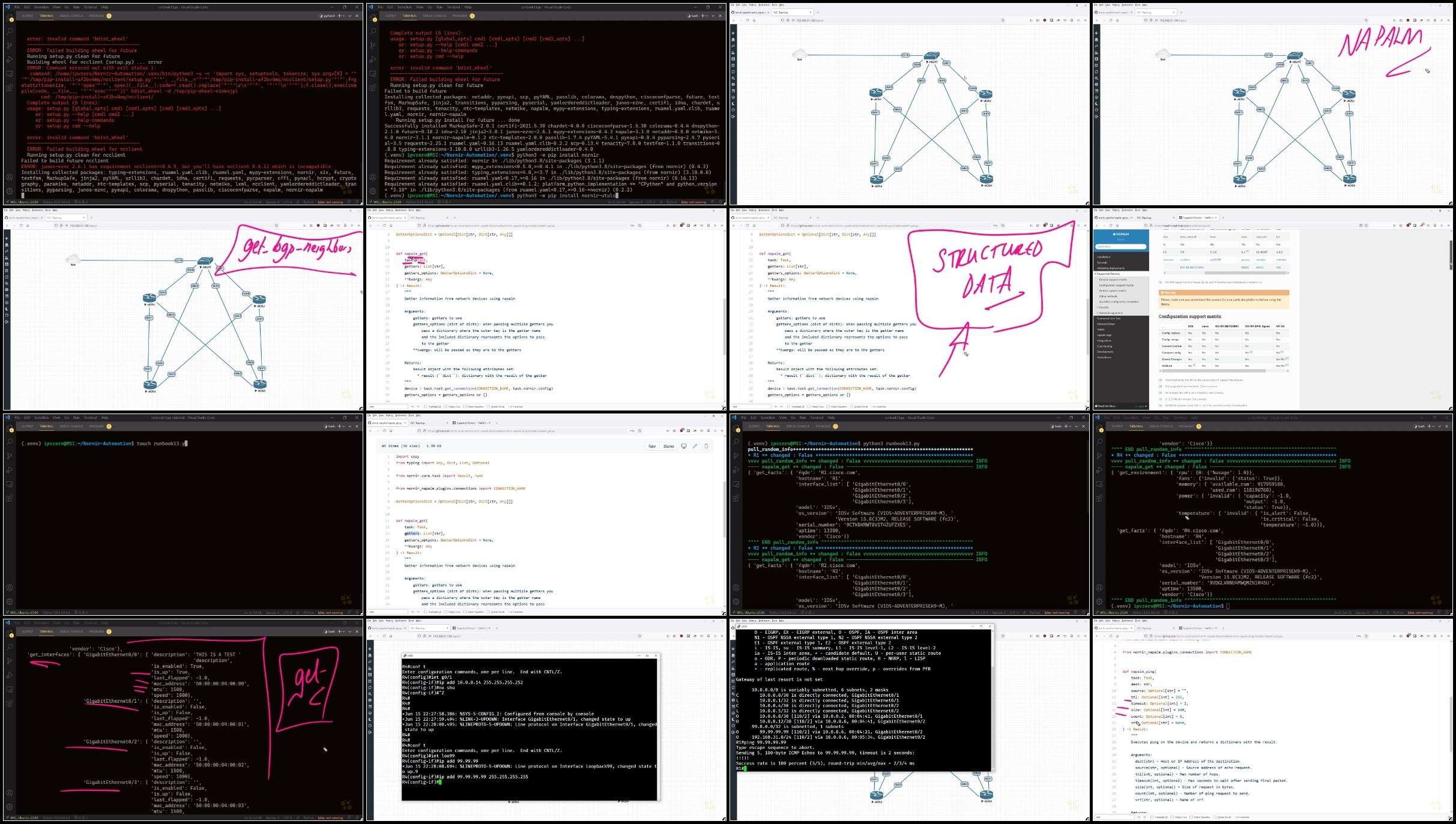Click the Blame button on GitHub
Screen dimensions: 1456x824
(668, 447)
